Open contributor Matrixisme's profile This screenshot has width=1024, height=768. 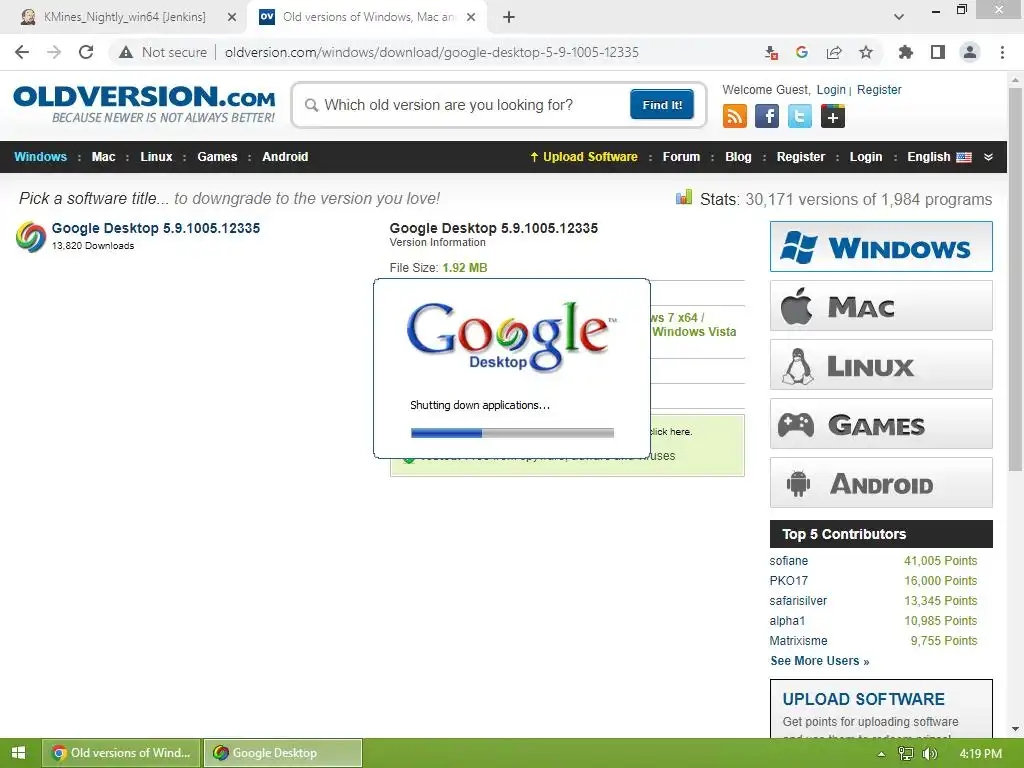[798, 641]
